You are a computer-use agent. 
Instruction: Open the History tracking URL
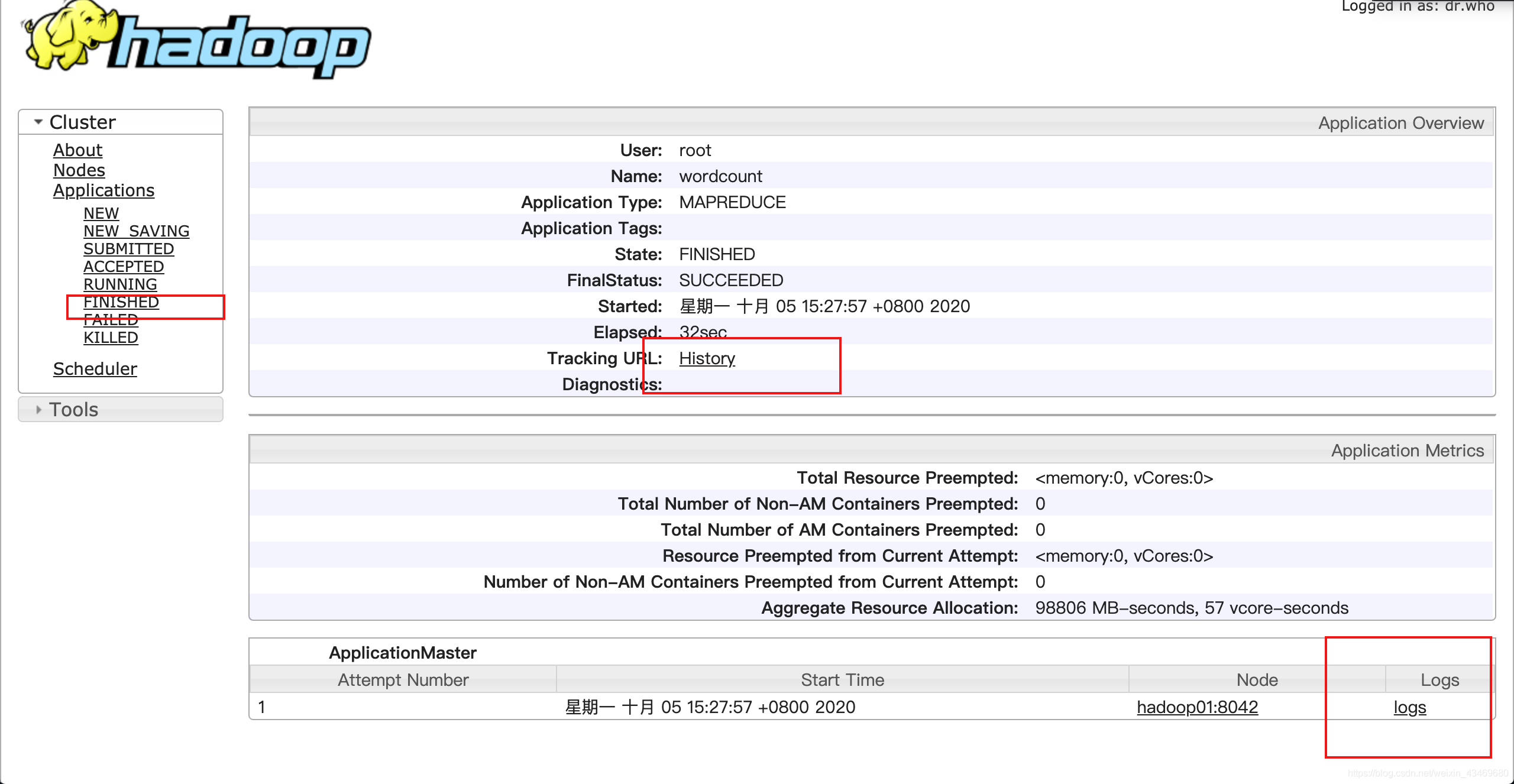tap(707, 358)
